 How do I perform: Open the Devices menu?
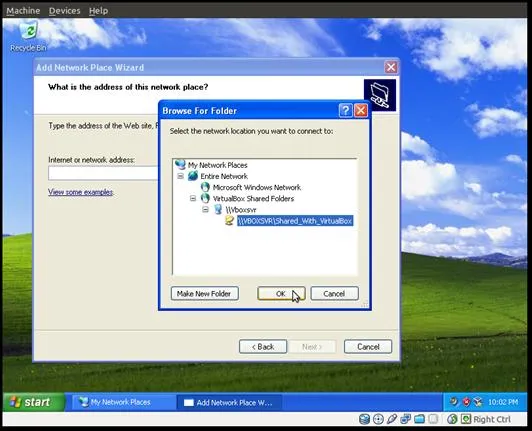tap(64, 11)
